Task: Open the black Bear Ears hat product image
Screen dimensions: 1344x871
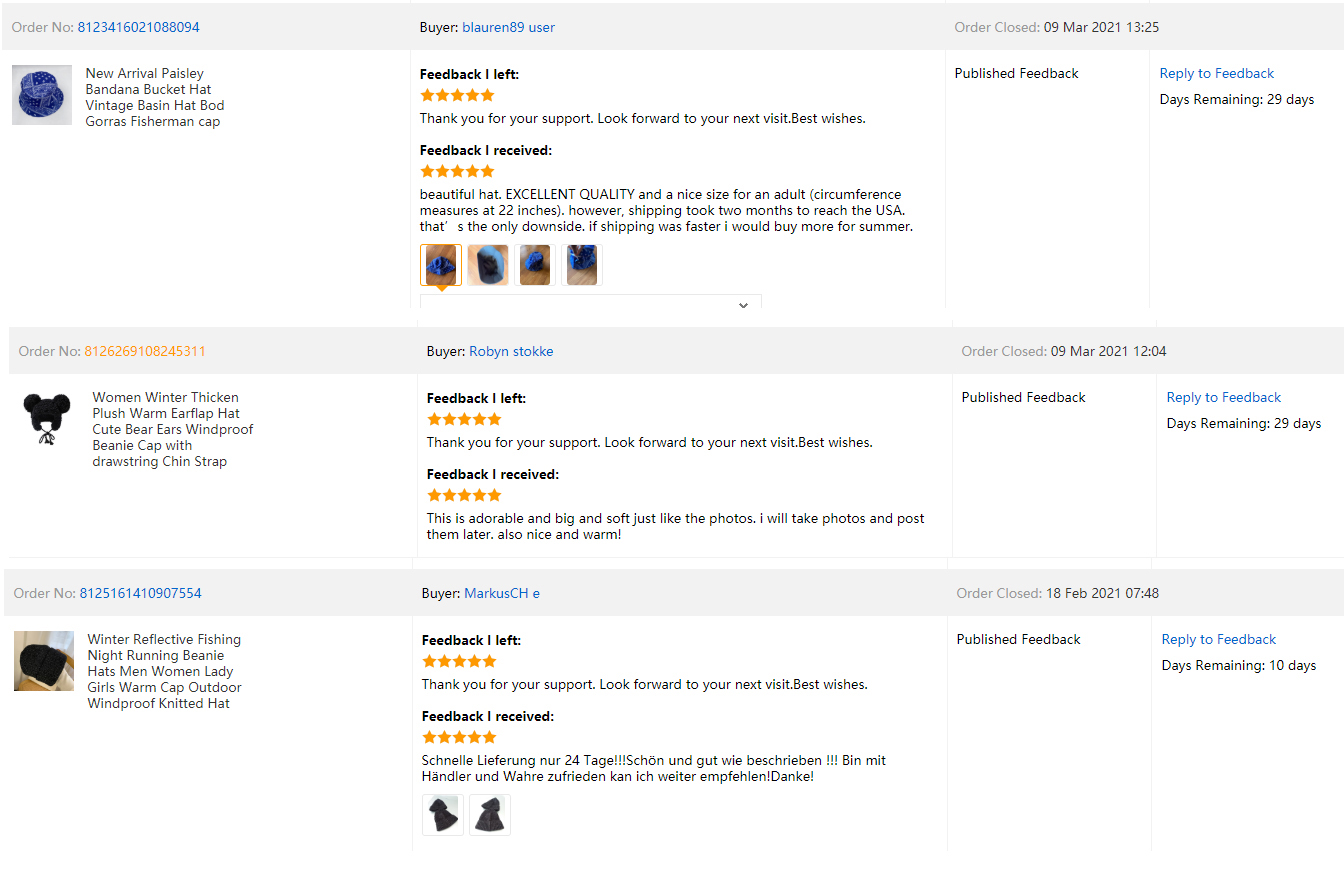Action: point(46,419)
